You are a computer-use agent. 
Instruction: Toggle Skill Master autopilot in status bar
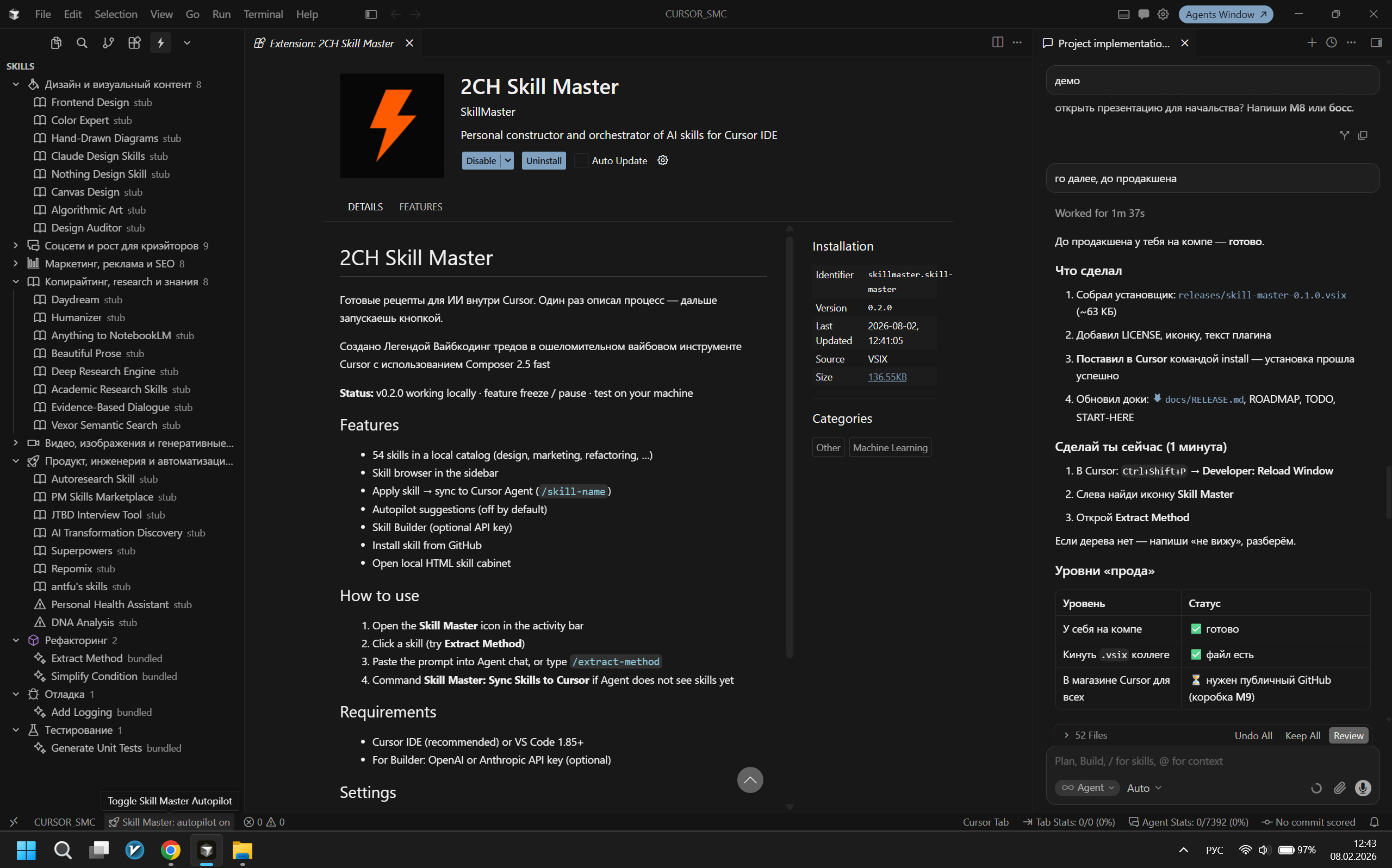(x=170, y=822)
